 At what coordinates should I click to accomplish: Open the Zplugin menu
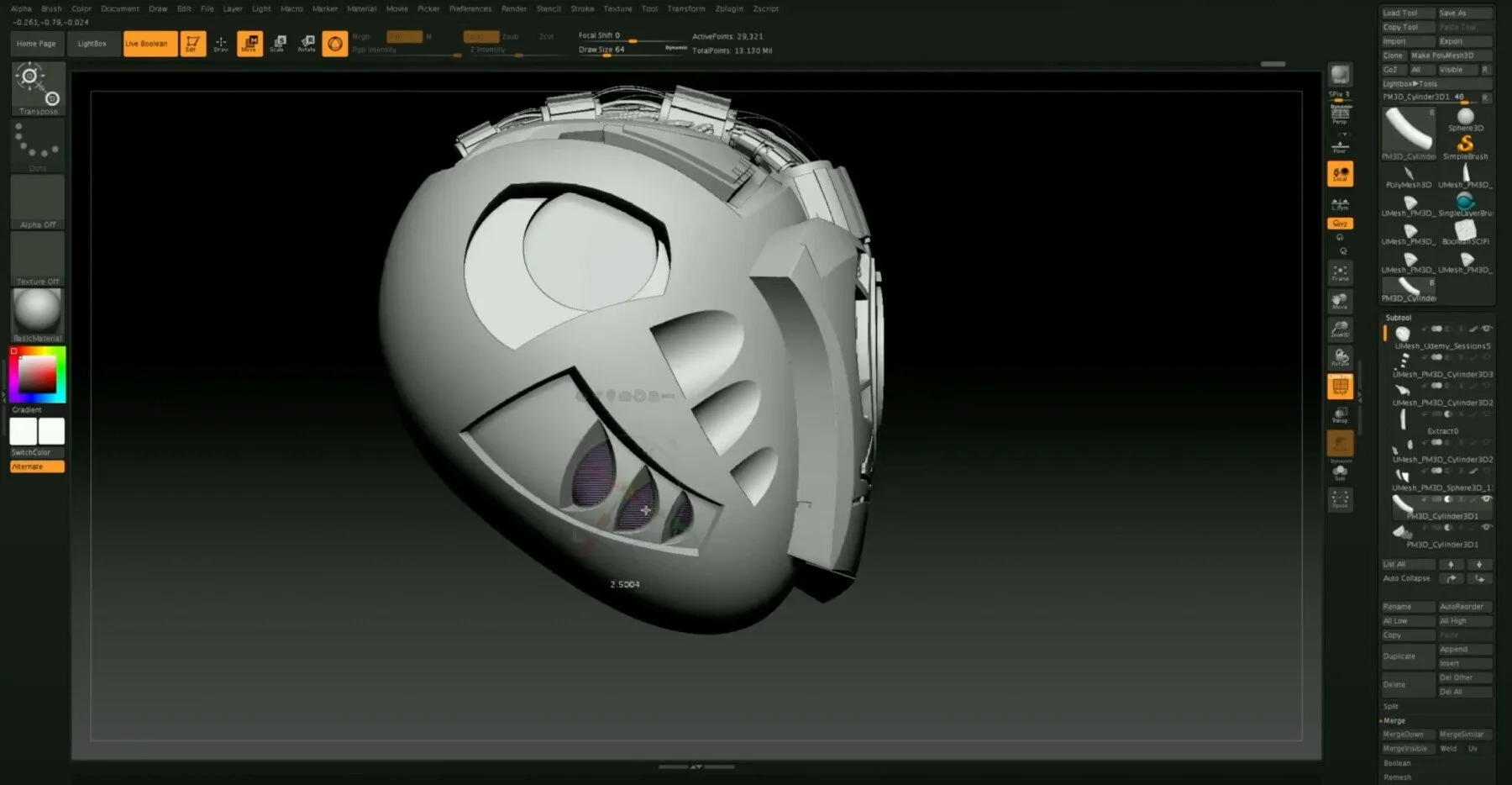coord(729,8)
